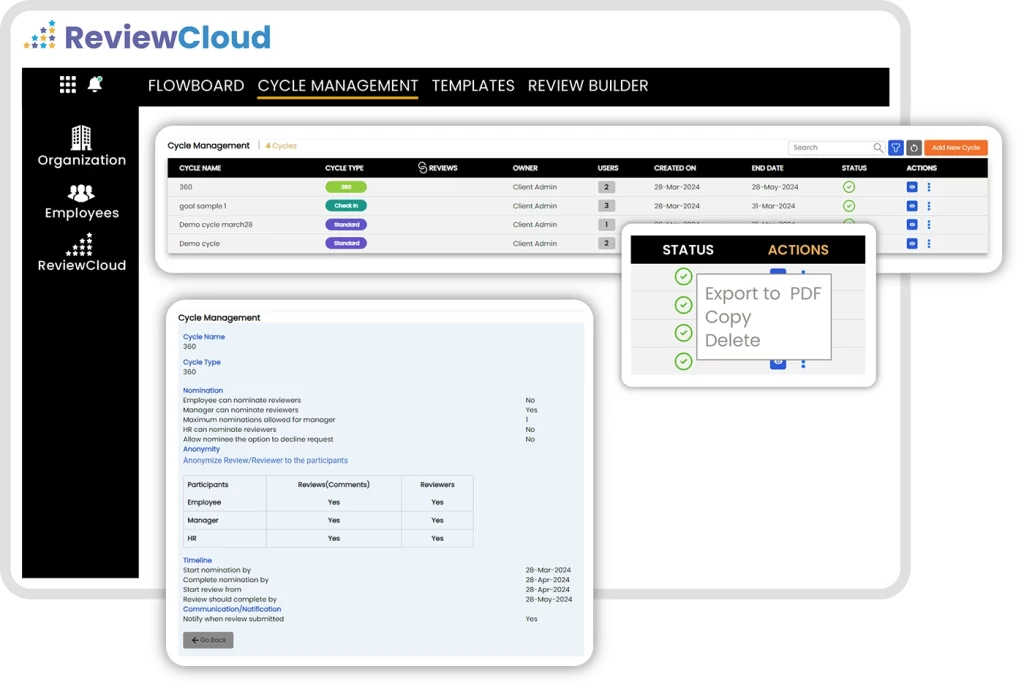Switch to the FLOWBOARD tab
This screenshot has height=688, width=1024.
[x=196, y=86]
